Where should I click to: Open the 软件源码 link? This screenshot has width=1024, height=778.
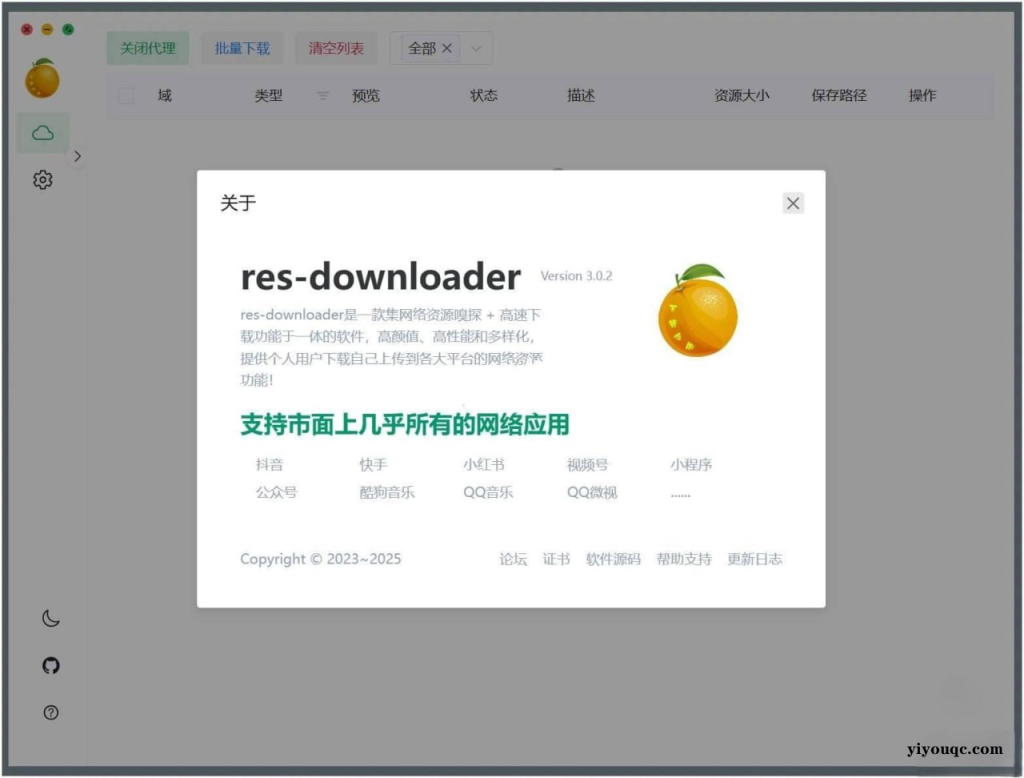pyautogui.click(x=612, y=559)
